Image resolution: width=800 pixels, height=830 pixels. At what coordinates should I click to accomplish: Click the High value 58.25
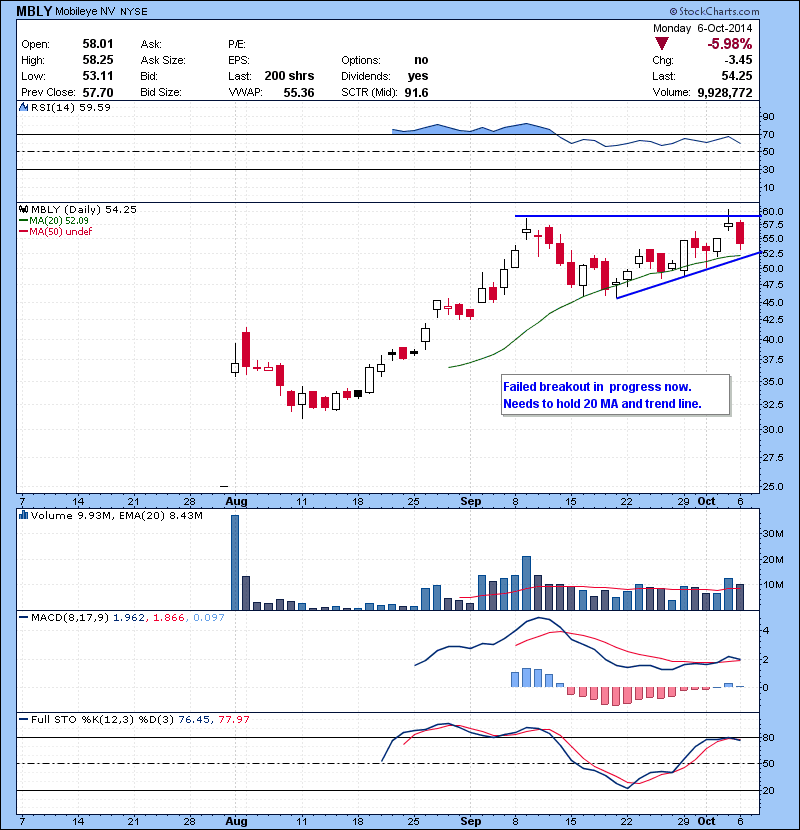pyautogui.click(x=98, y=60)
